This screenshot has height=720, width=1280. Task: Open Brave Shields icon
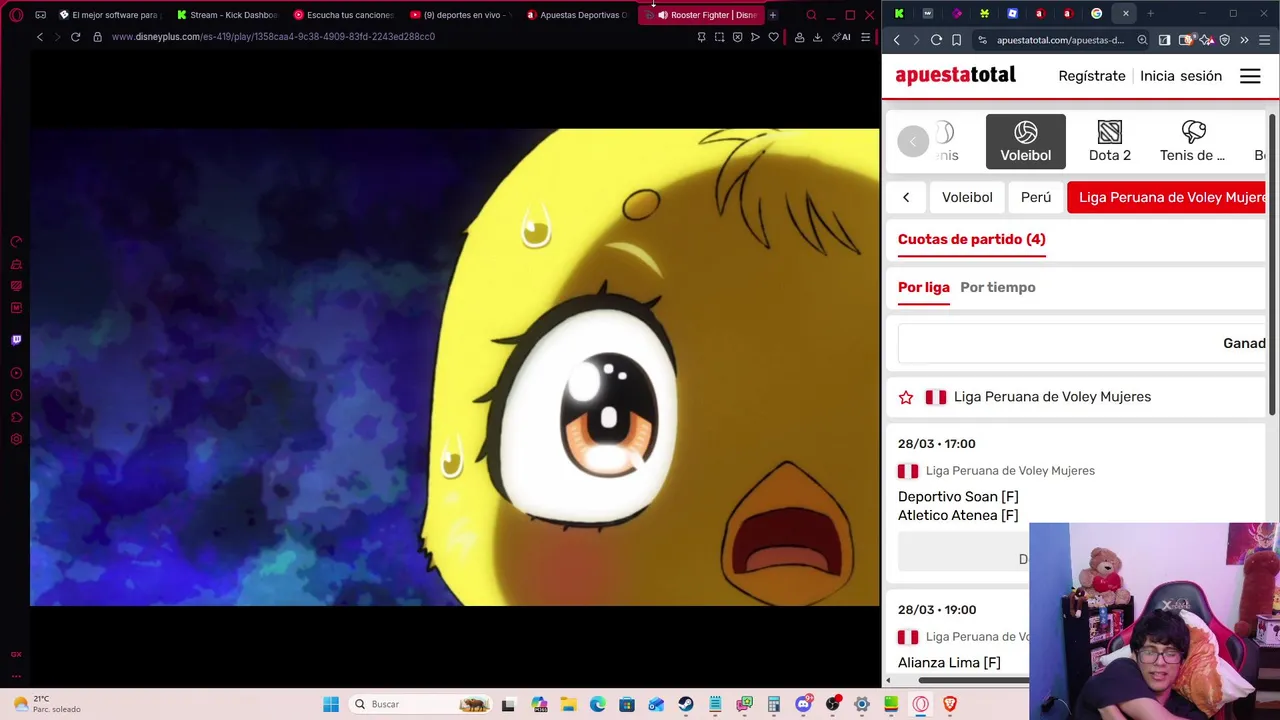[x=1224, y=40]
